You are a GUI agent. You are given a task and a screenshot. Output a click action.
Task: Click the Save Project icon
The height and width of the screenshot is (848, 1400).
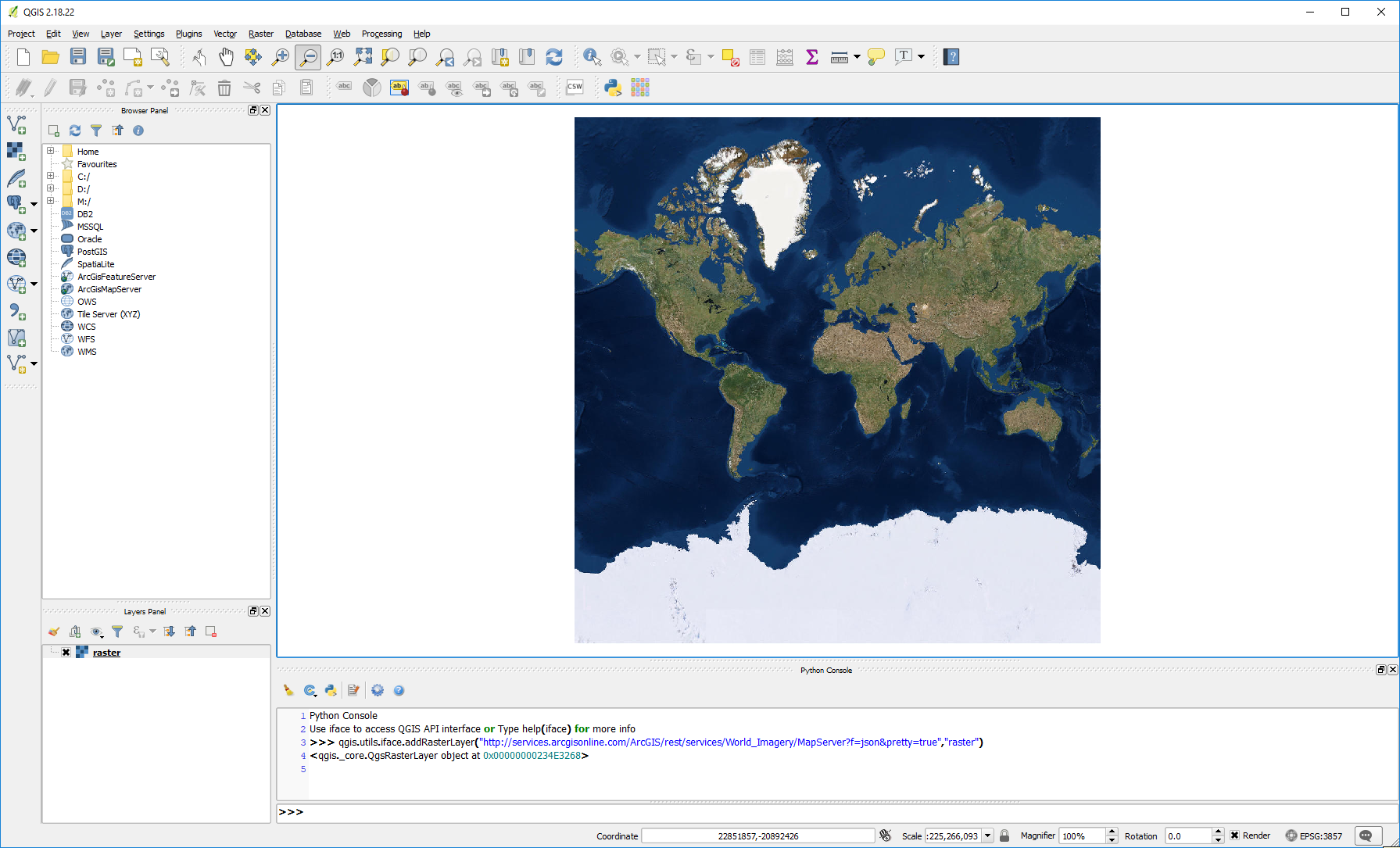pos(77,57)
